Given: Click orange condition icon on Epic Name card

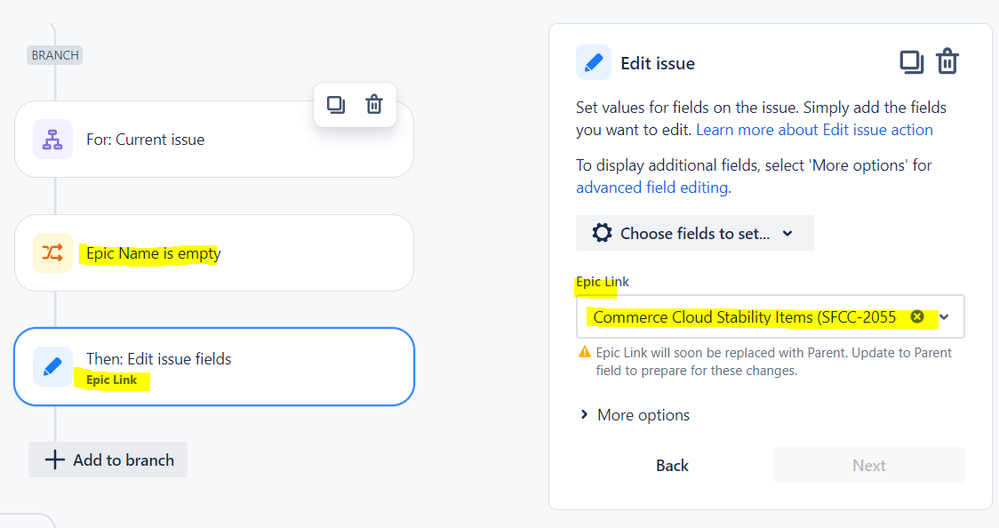Looking at the screenshot, I should (52, 254).
